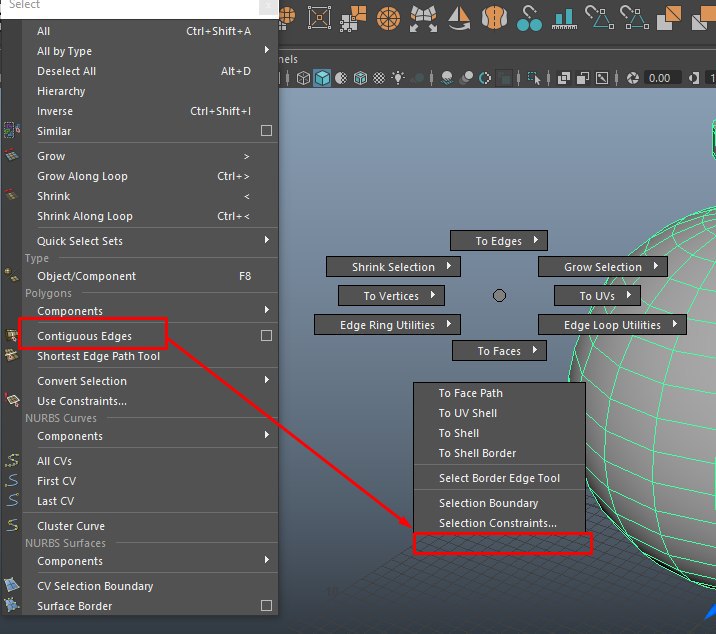Expand the Quick Select Sets submenu

(267, 240)
